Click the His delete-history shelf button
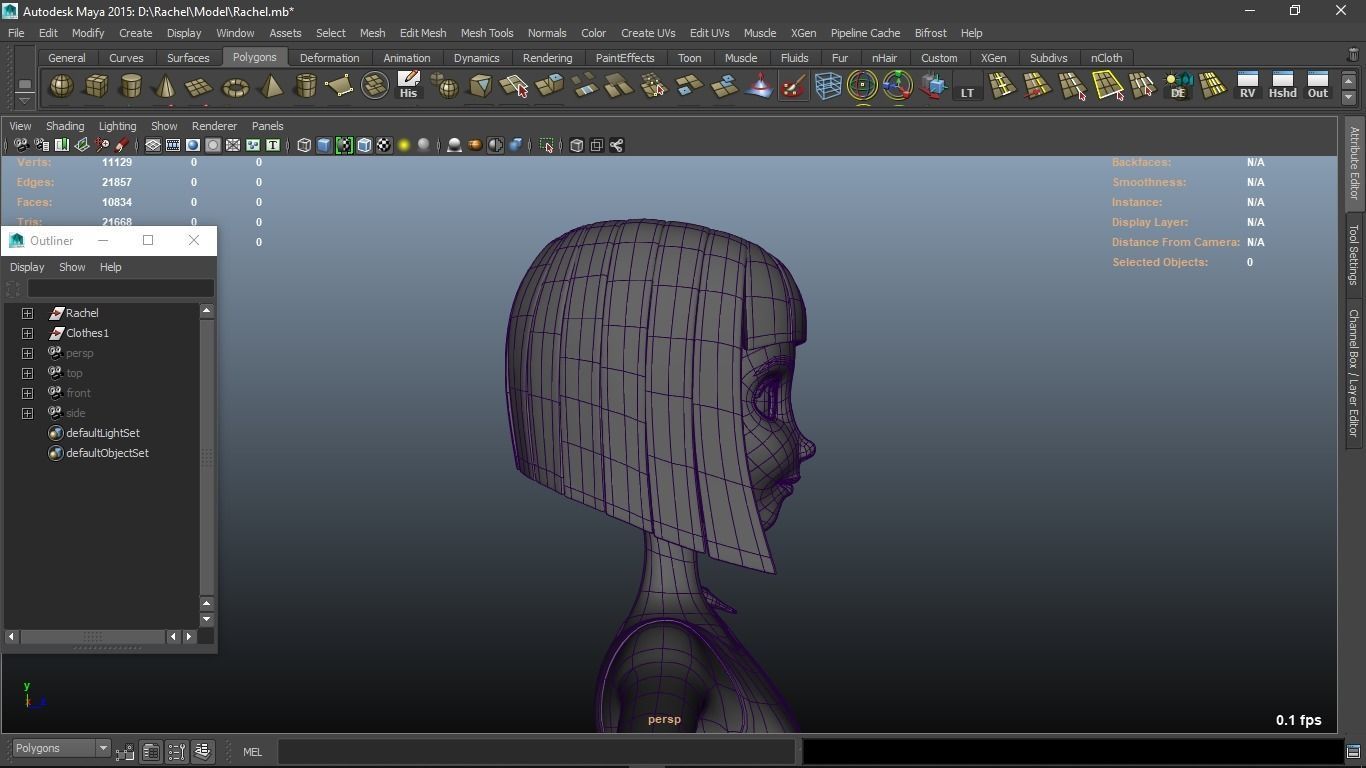This screenshot has width=1366, height=768. (408, 86)
